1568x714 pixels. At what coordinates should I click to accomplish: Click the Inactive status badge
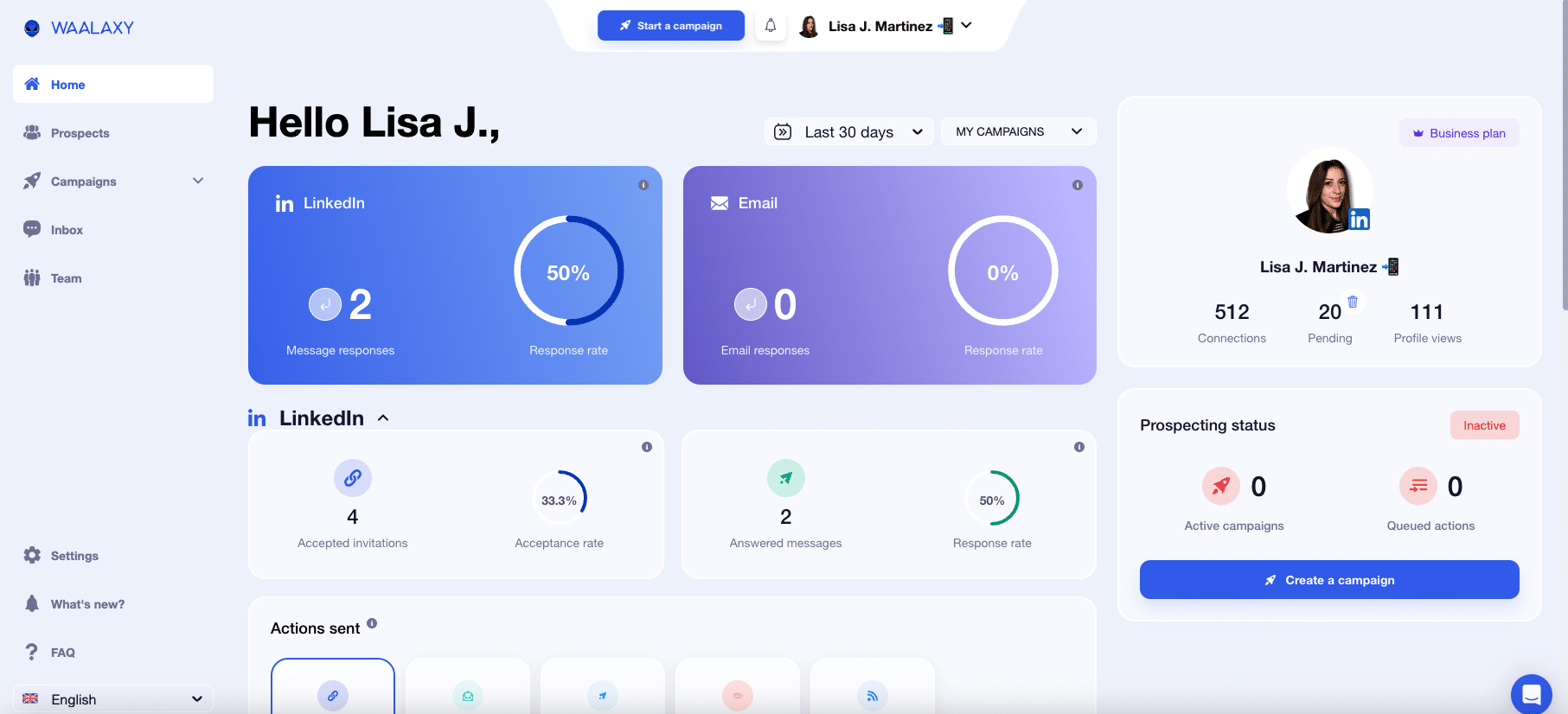[x=1484, y=425]
